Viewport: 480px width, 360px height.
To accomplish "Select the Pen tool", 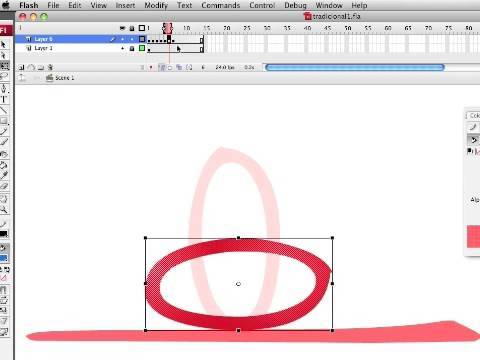I will pyautogui.click(x=4, y=88).
